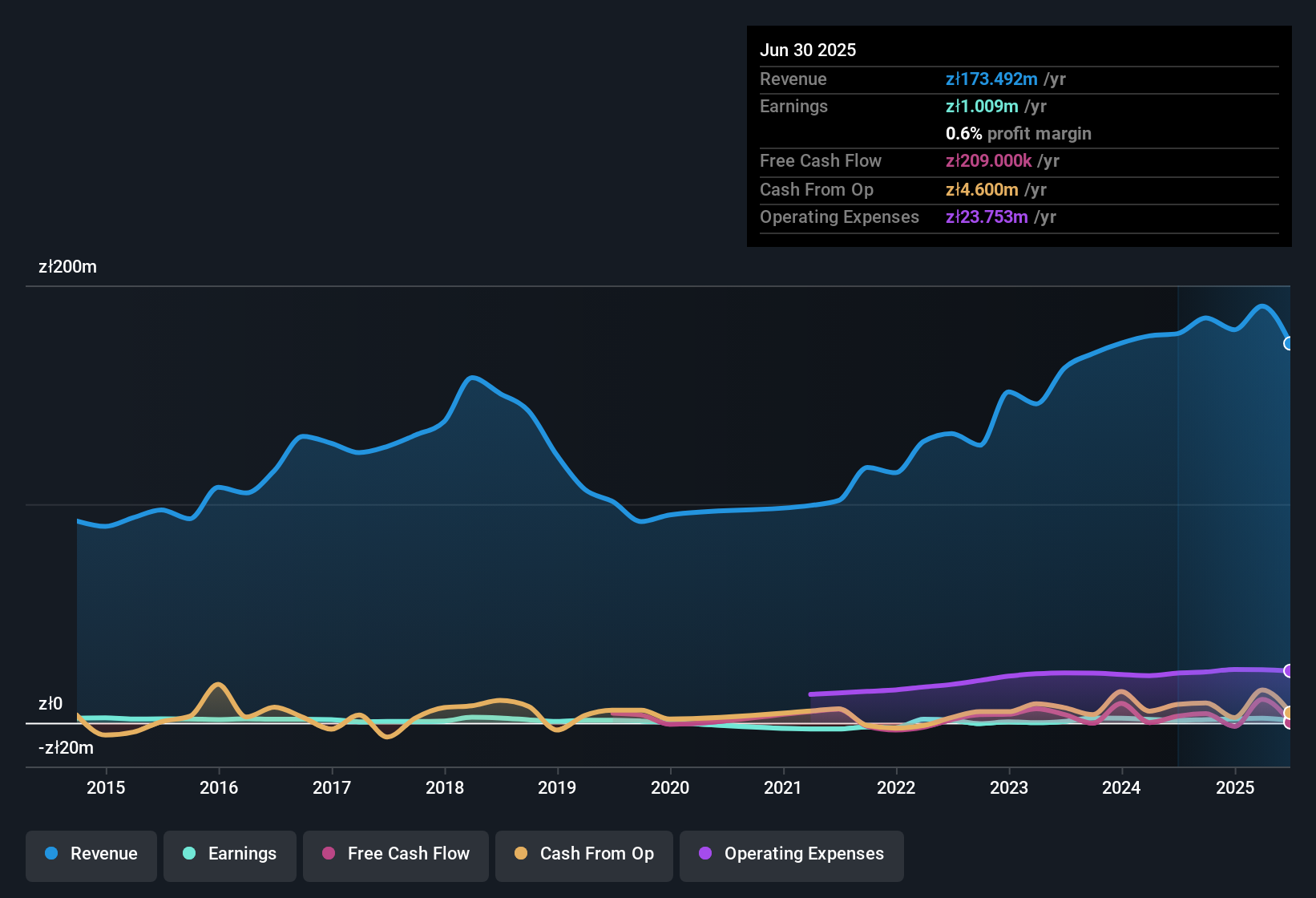Click the zł1.009m earnings value
The width and height of the screenshot is (1316, 898).
click(x=982, y=106)
